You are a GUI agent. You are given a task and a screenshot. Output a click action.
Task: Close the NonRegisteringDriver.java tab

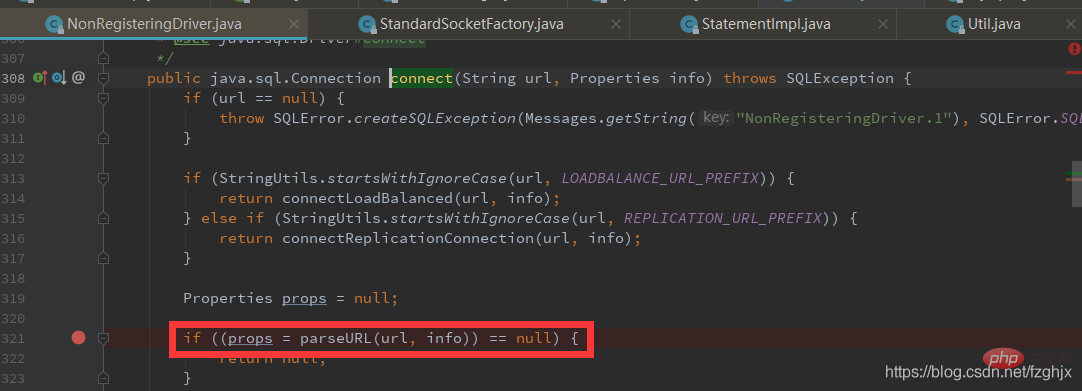tap(295, 25)
